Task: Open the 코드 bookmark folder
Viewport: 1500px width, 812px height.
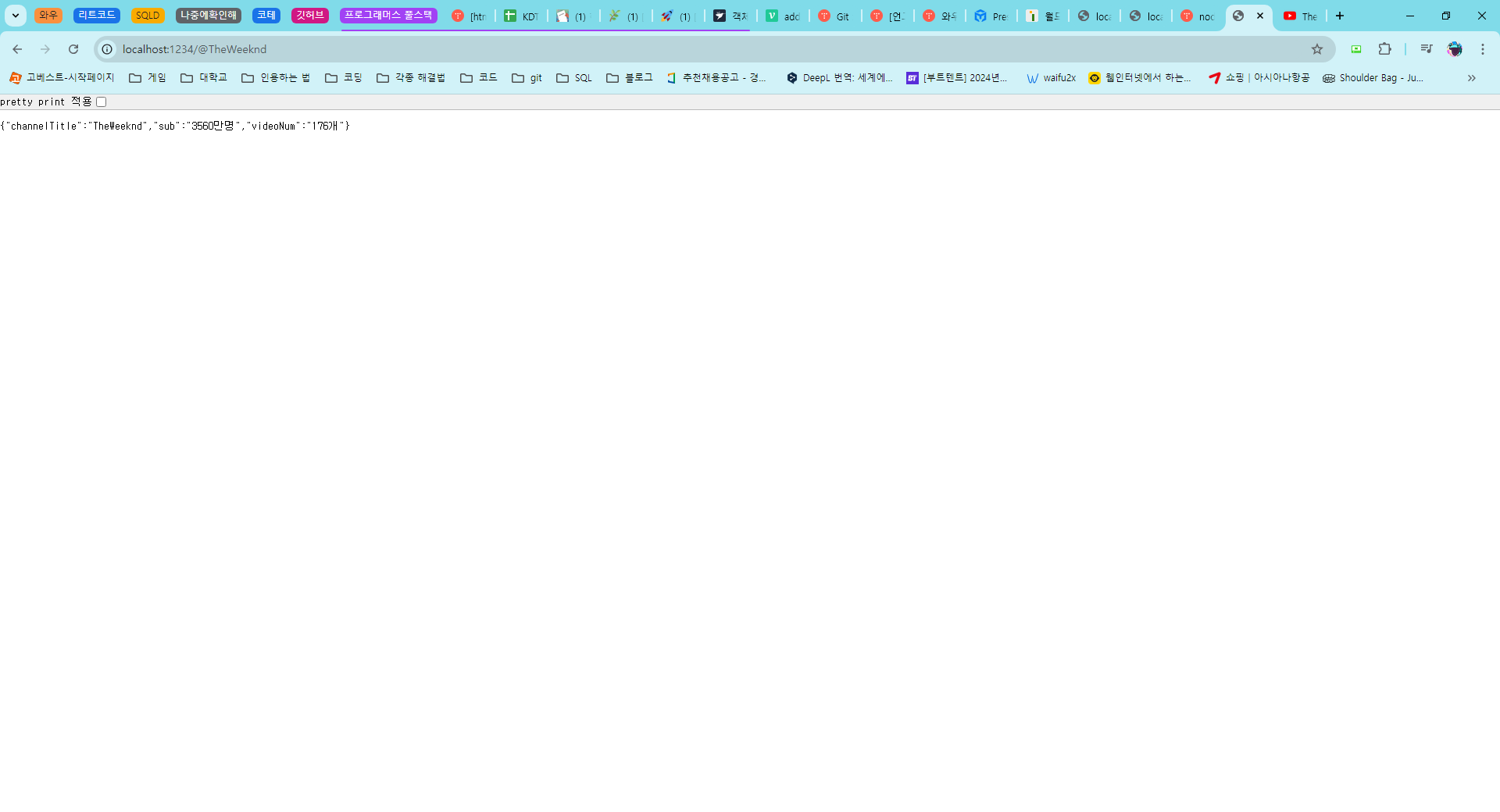Action: (479, 78)
